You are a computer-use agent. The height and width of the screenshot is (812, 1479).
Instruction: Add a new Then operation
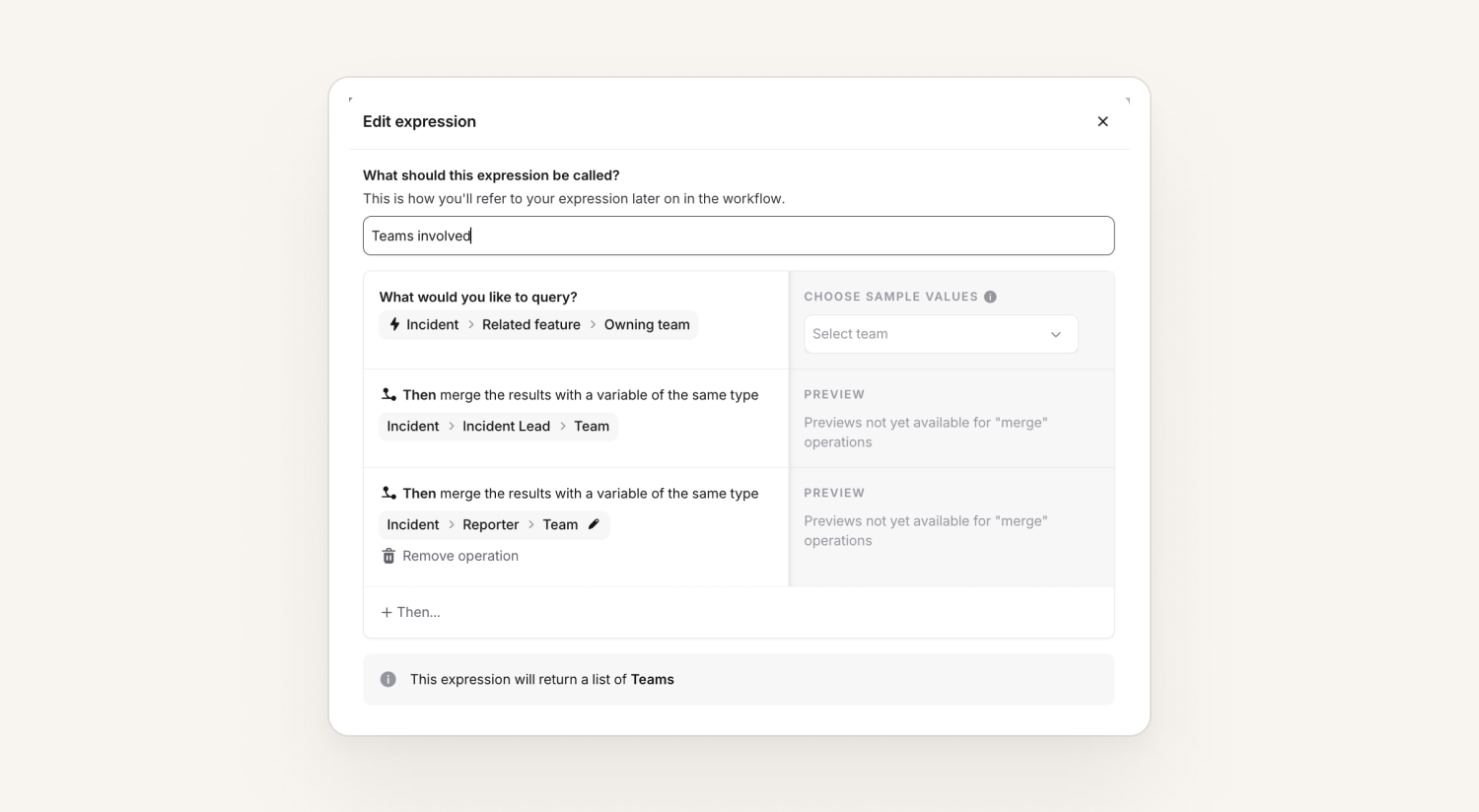(411, 612)
